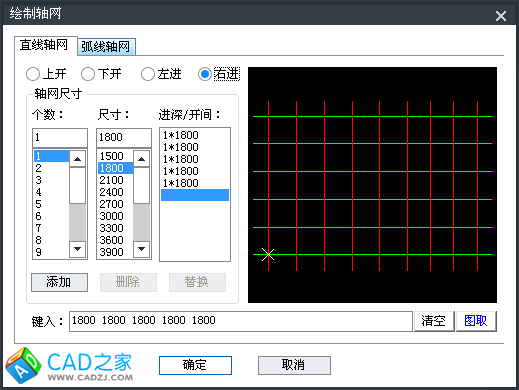Select the 左进 radio button
This screenshot has width=519, height=390.
[148, 74]
